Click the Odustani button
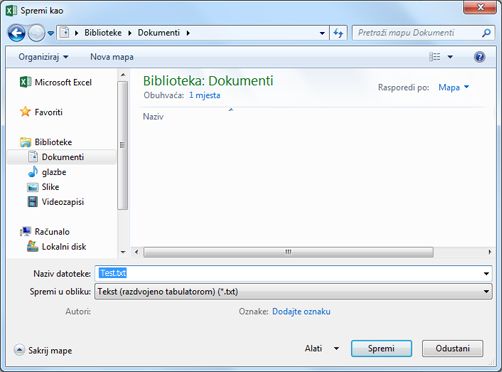The width and height of the screenshot is (502, 372). [452, 349]
